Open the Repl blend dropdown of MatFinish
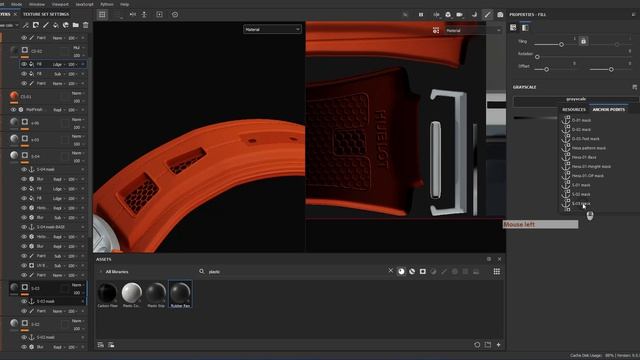Viewport: 640px width, 360px height. (x=58, y=110)
